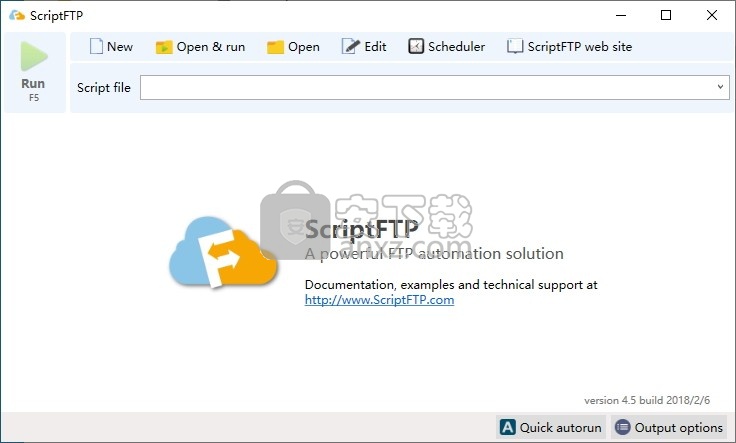Click the version 4.5 build text
Viewport: 736px width, 443px height.
(x=647, y=400)
